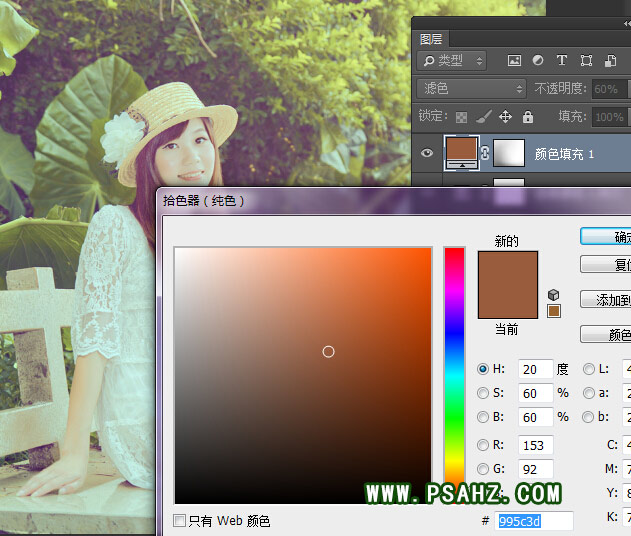Open the 不透明度 opacity field dropdown
The width and height of the screenshot is (631, 536).
(x=626, y=89)
